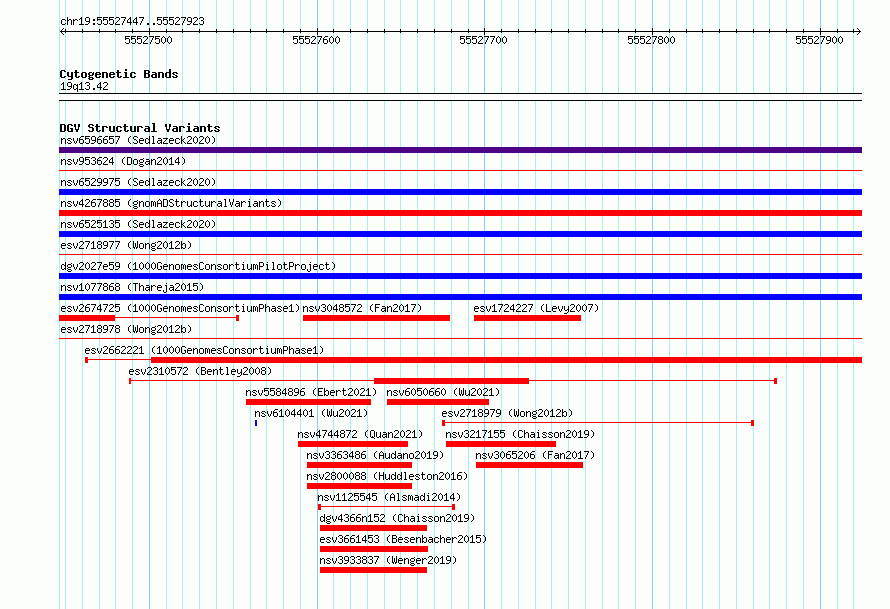Open nsv6050660 (Wu2021) variant label
Screen dimensions: 890x609
coord(443,392)
